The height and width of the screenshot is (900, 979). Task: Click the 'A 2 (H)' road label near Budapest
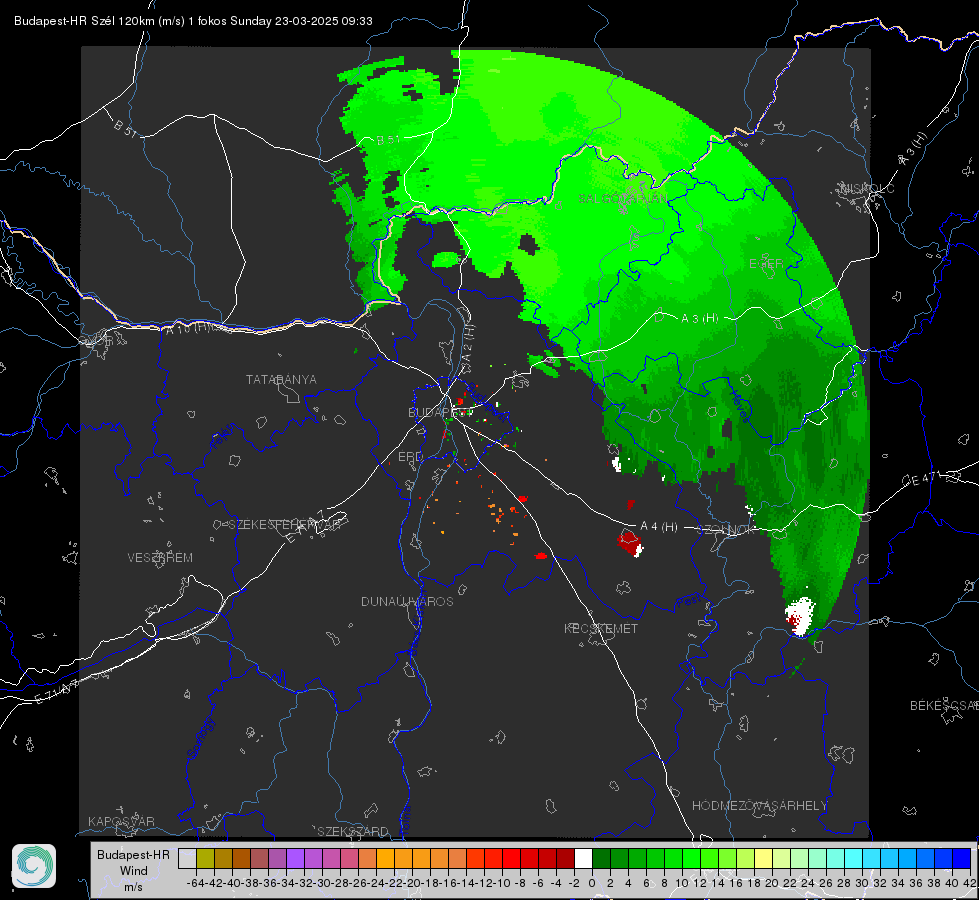click(x=469, y=343)
